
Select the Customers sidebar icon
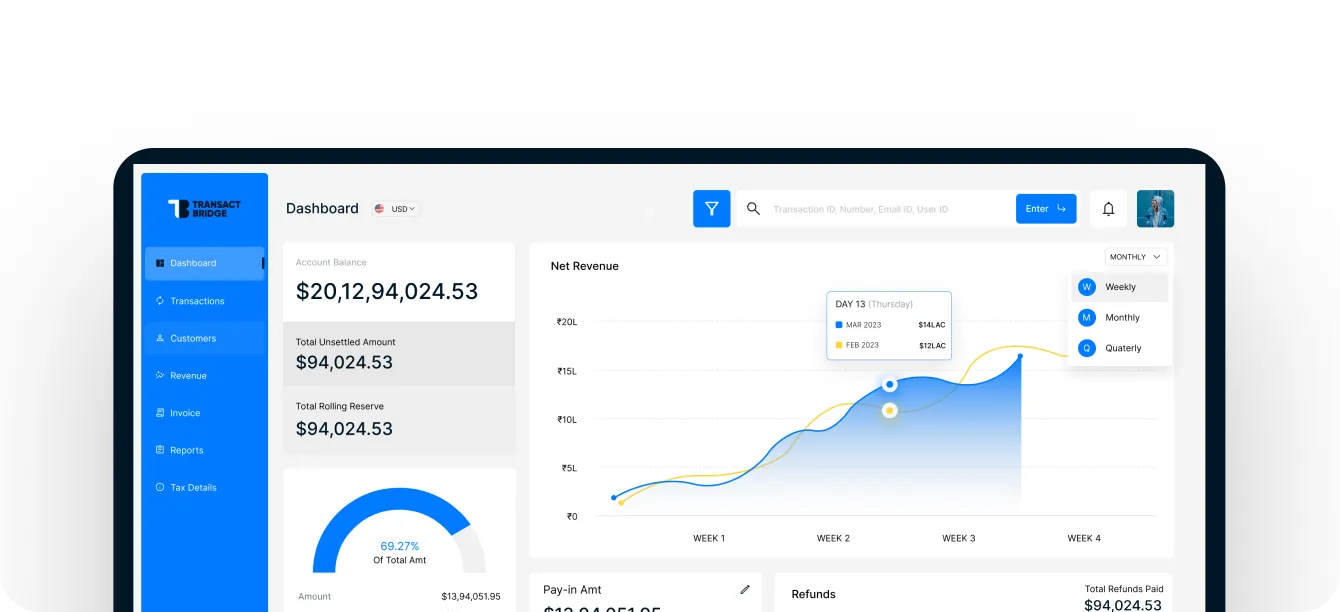click(x=160, y=338)
